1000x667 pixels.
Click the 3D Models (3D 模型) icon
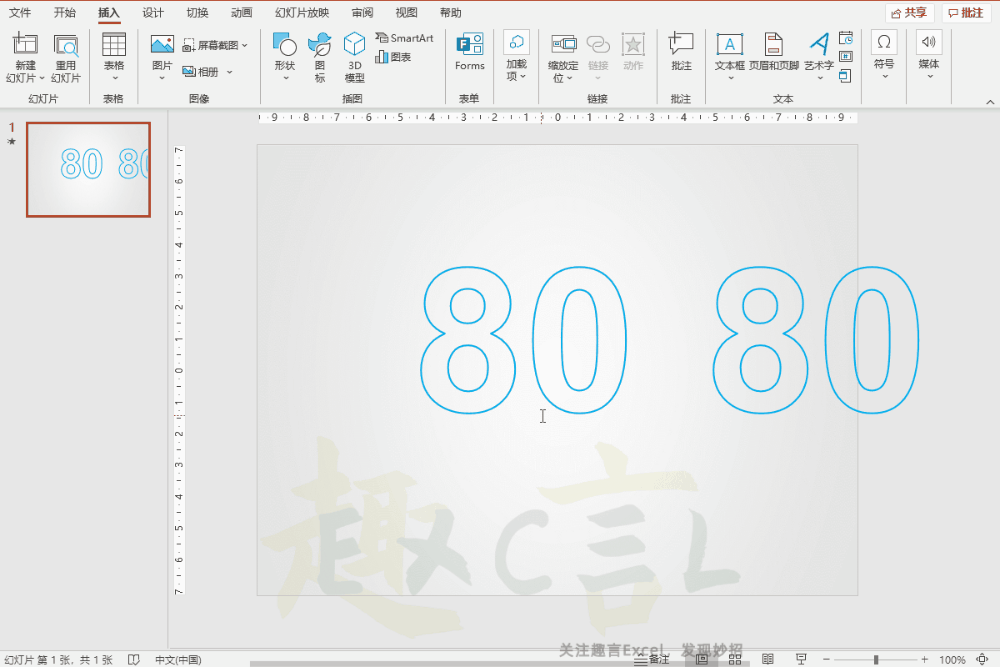click(355, 45)
